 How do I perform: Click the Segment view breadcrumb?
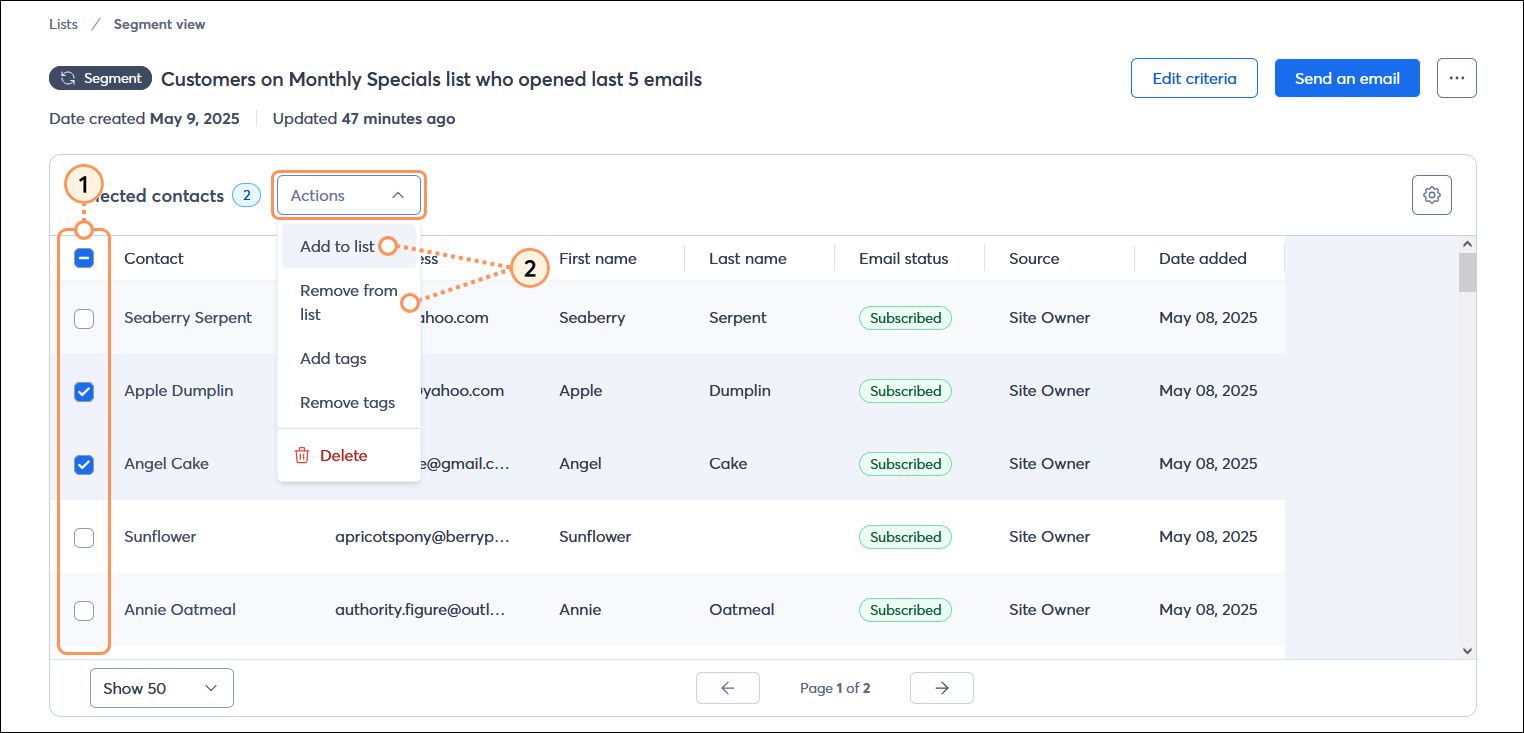pyautogui.click(x=159, y=24)
